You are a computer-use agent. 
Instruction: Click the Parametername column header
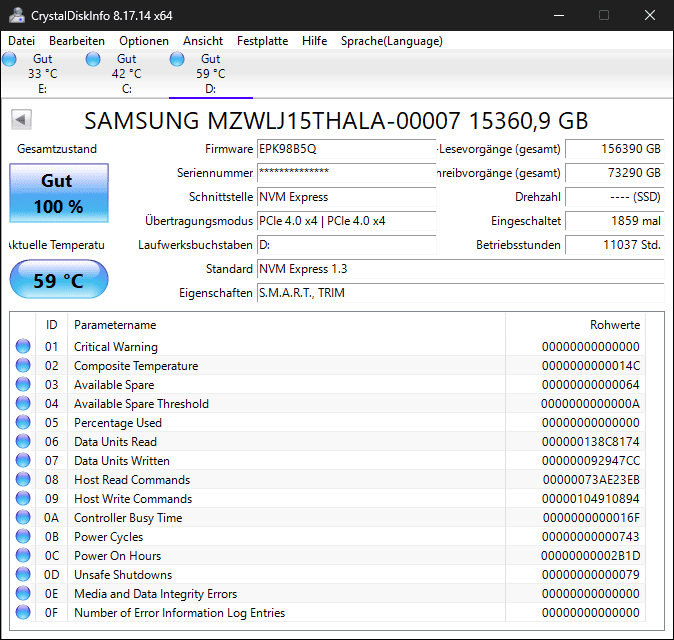(286, 325)
